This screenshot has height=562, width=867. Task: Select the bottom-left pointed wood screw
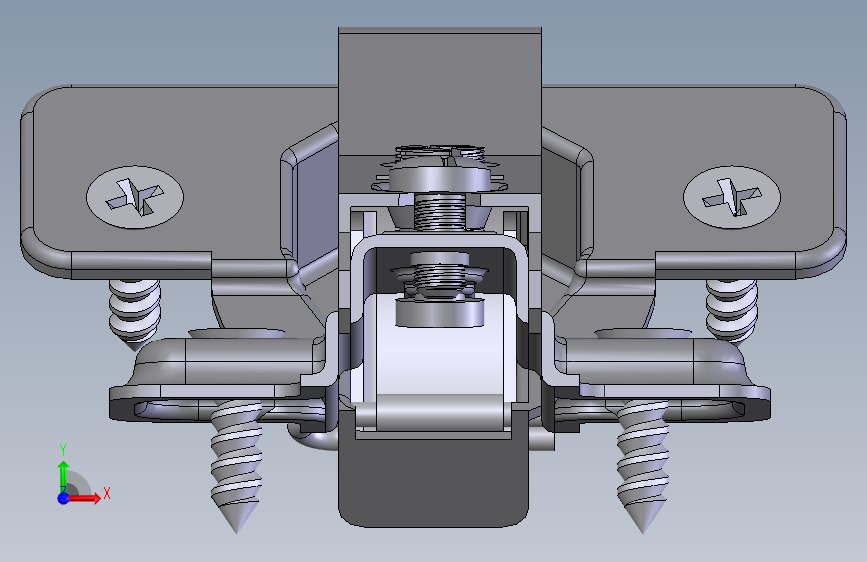pyautogui.click(x=237, y=466)
